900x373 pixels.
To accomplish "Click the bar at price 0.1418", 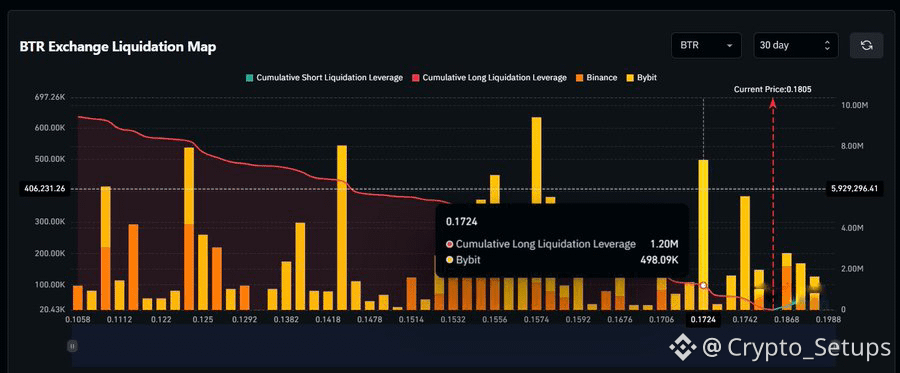I will click(x=342, y=227).
